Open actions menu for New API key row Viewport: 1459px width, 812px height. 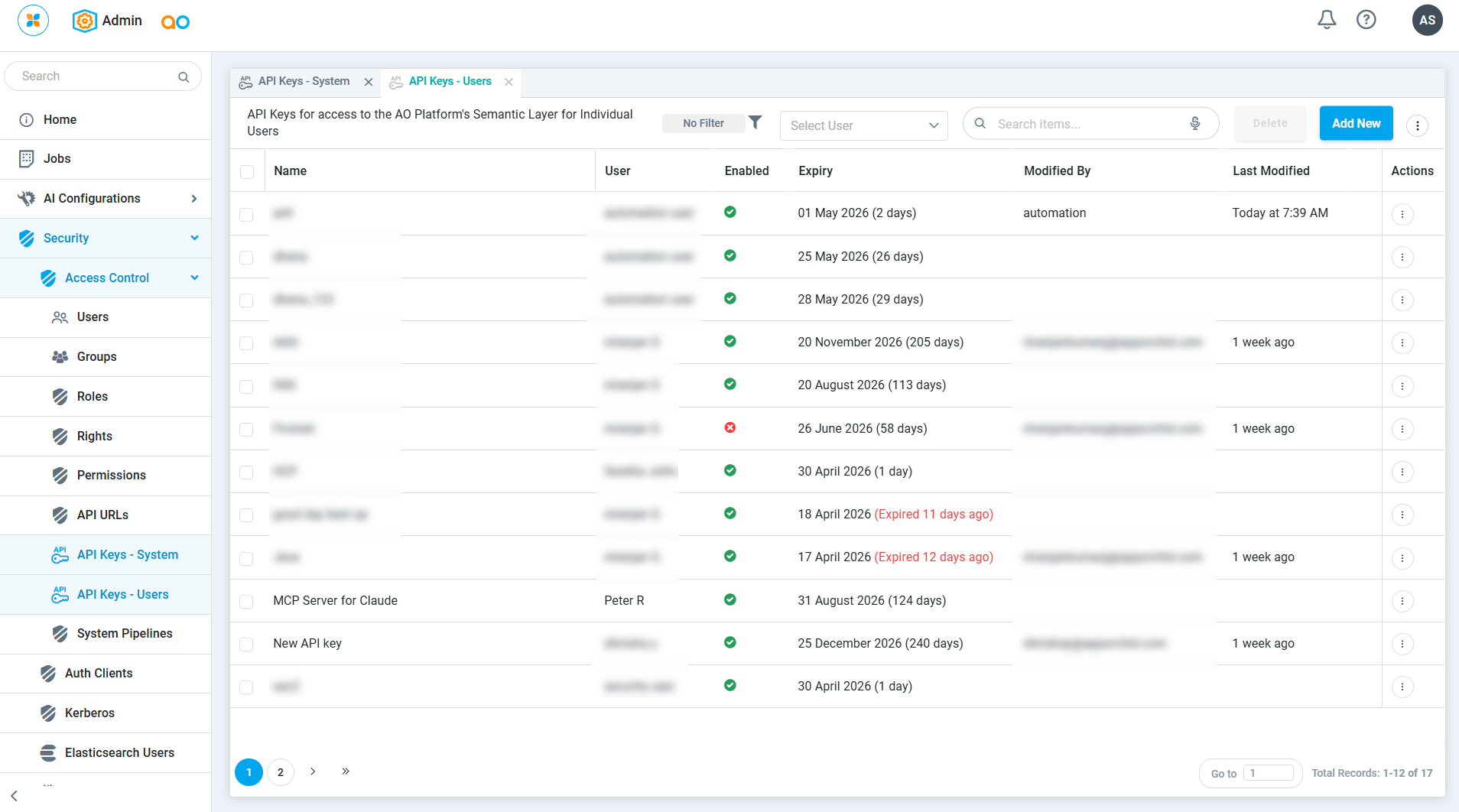pyautogui.click(x=1402, y=644)
